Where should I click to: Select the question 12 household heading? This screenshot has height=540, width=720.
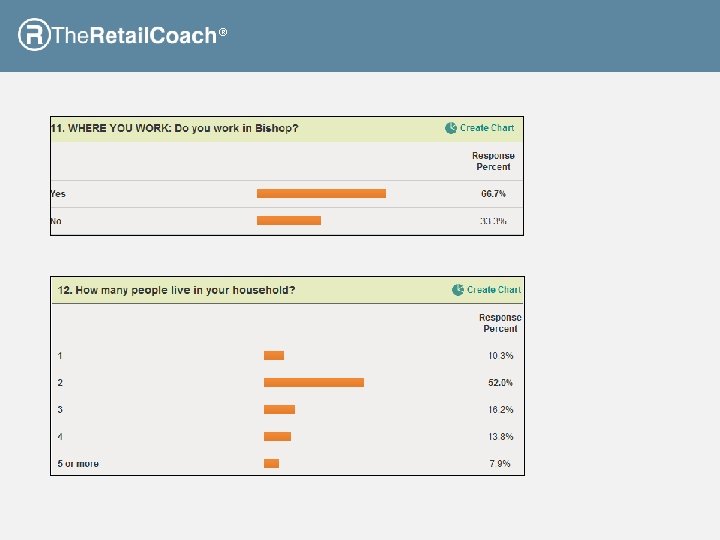pyautogui.click(x=177, y=290)
